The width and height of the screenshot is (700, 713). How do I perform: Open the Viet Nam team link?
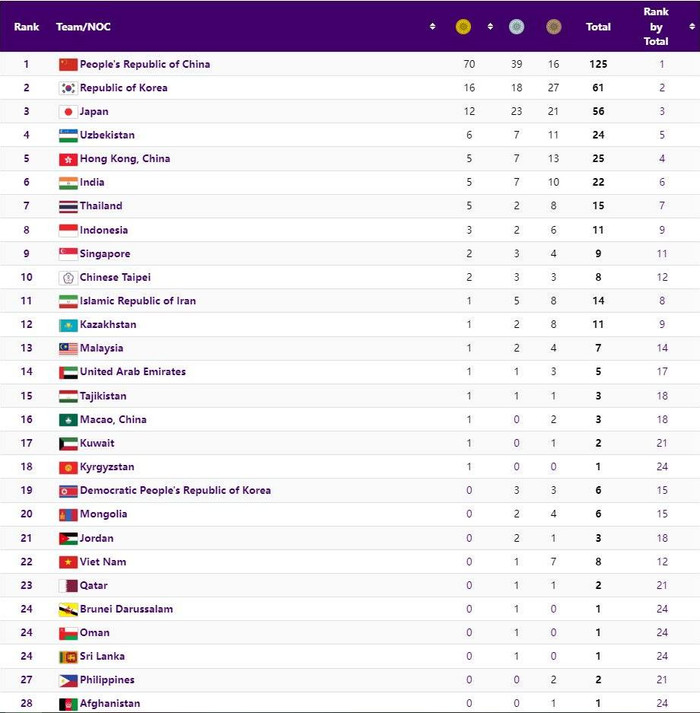[103, 562]
